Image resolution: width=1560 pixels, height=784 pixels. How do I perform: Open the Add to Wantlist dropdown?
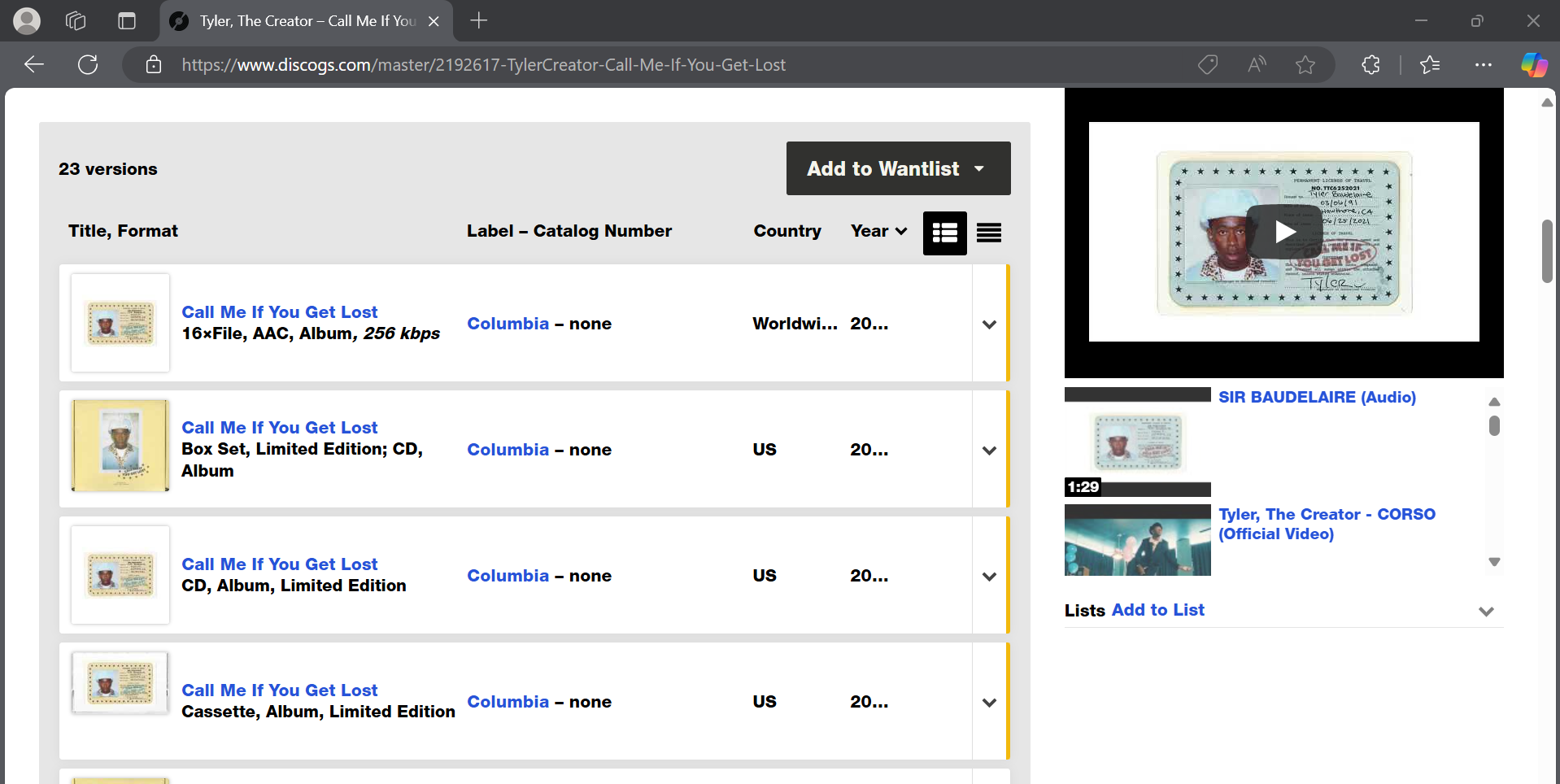pos(898,168)
